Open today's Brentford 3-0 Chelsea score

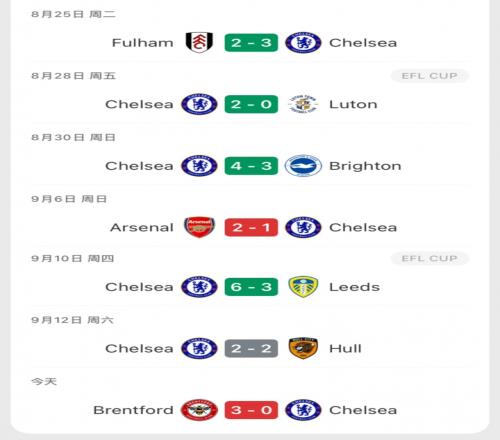(x=251, y=410)
